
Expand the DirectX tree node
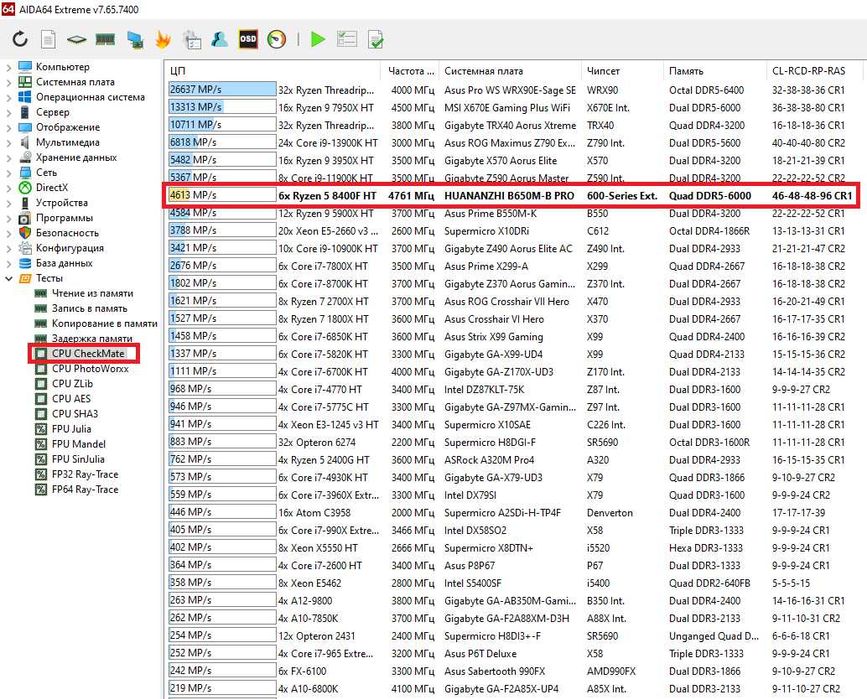click(x=8, y=188)
